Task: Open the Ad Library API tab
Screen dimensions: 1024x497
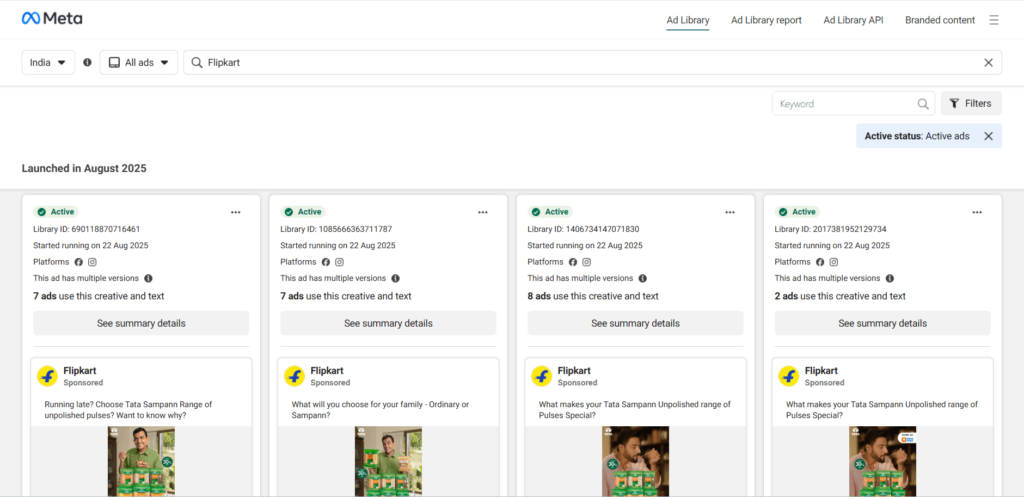Action: [x=853, y=20]
